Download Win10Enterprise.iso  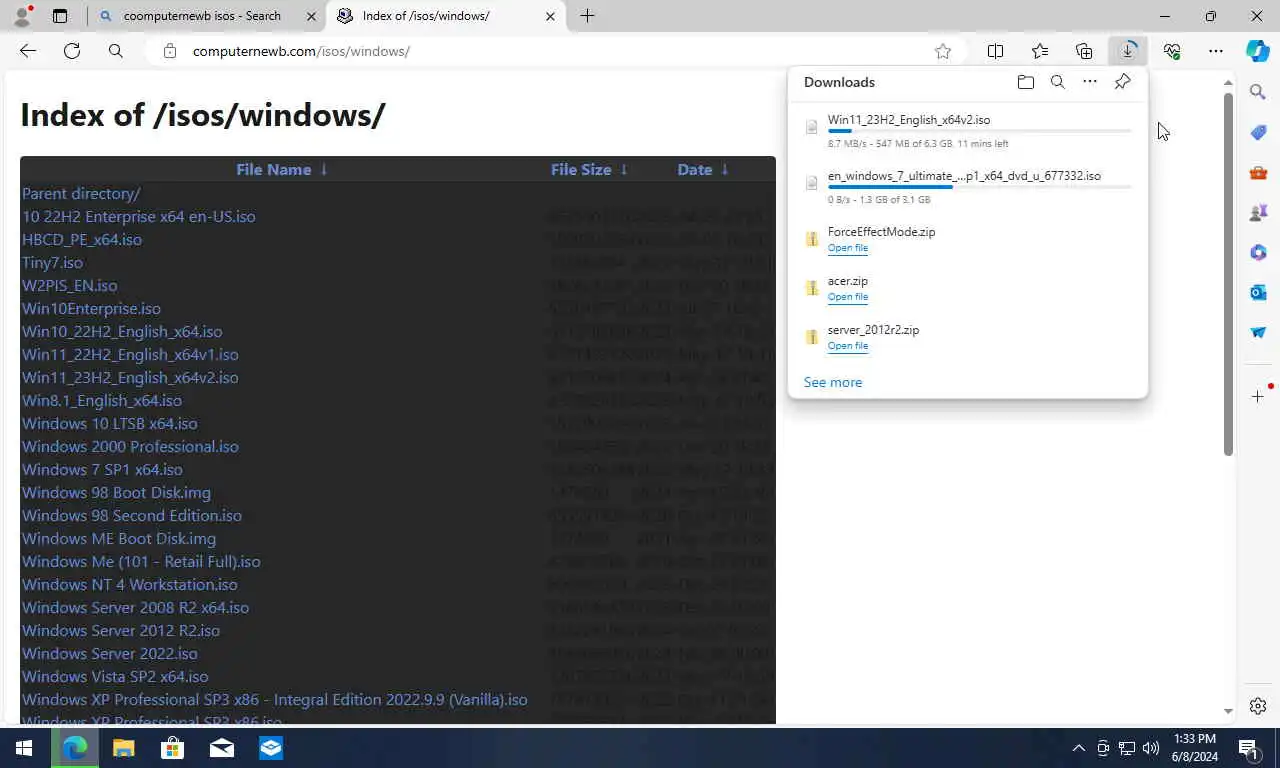tap(91, 308)
